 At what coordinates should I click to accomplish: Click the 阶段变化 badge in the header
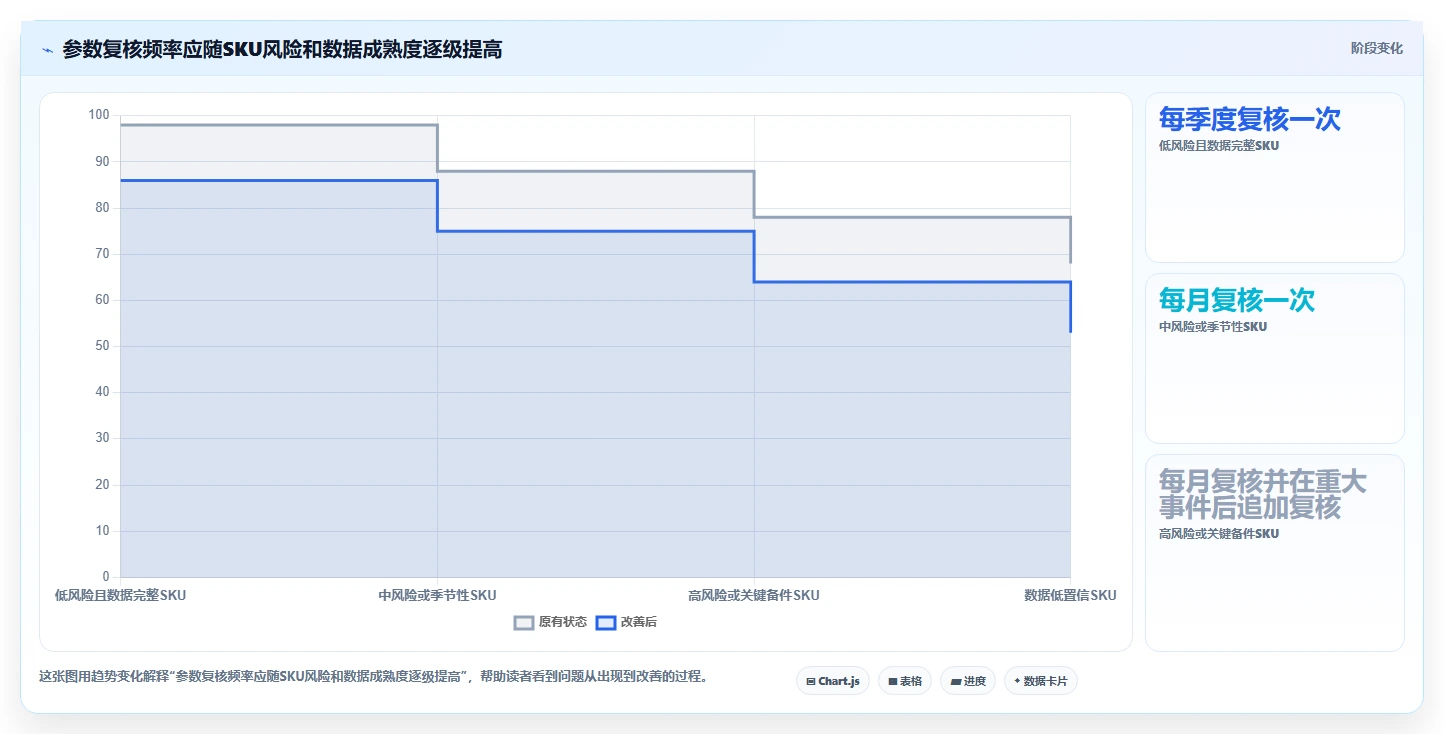[1376, 48]
